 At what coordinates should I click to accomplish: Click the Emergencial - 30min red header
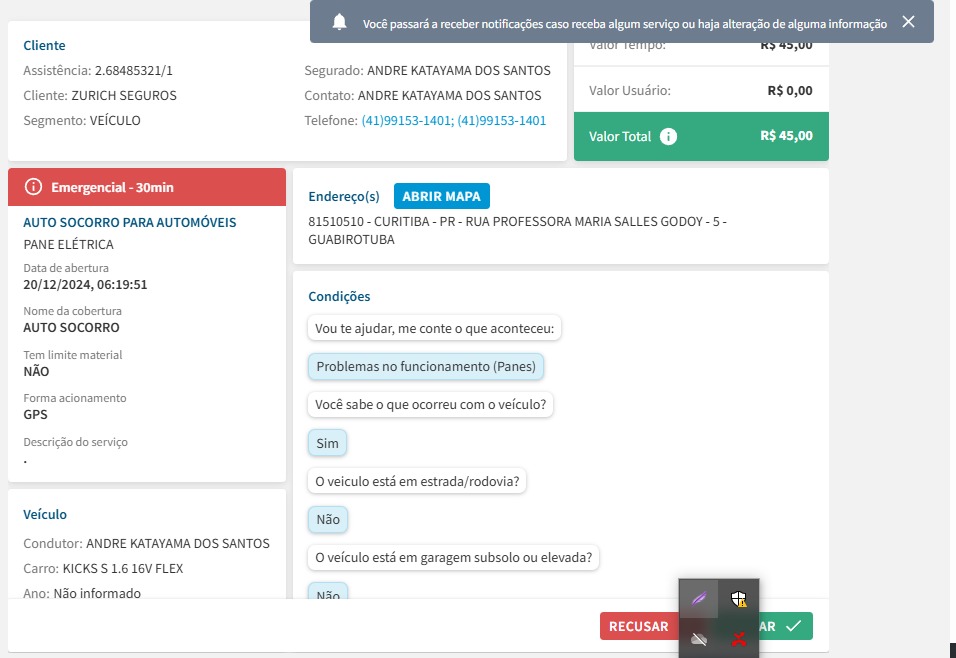click(x=147, y=187)
